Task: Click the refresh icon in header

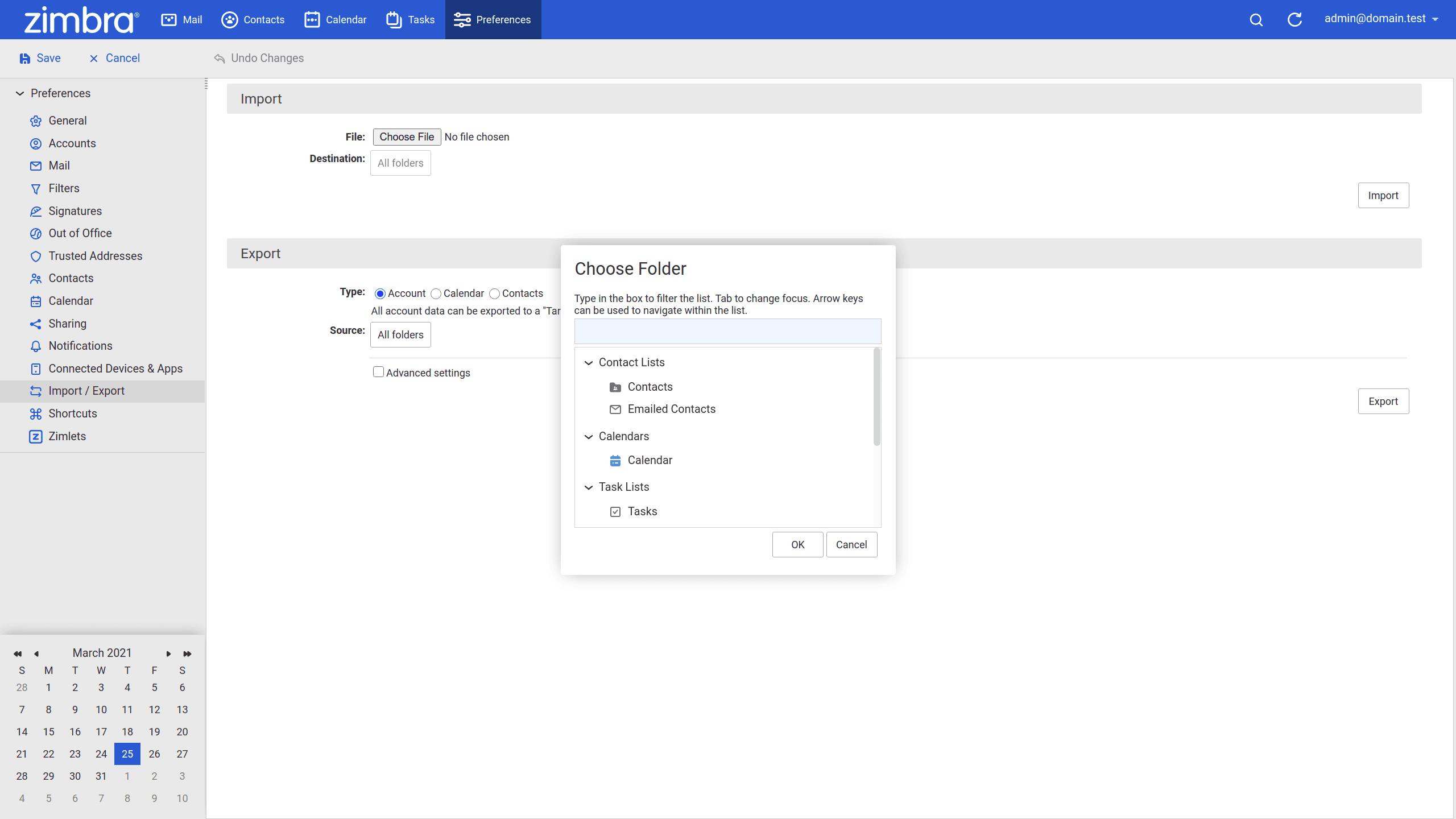Action: click(x=1294, y=20)
